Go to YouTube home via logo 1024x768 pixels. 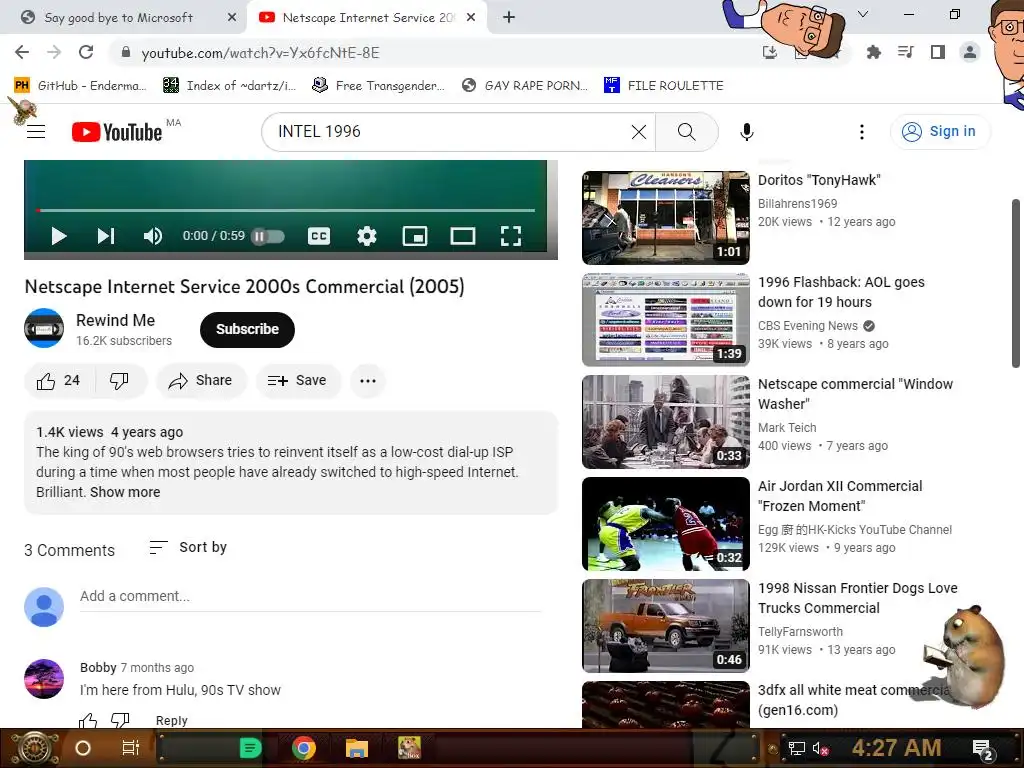tap(117, 132)
